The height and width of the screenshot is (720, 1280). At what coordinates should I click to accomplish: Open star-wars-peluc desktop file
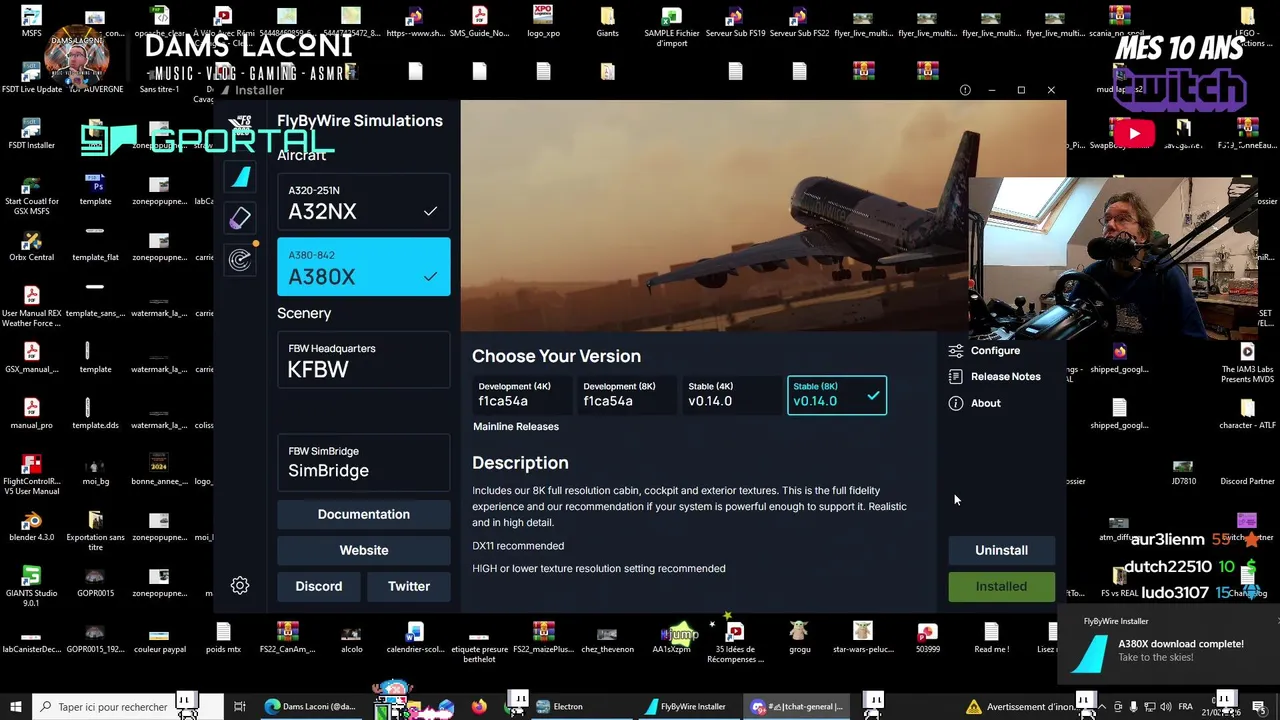point(863,638)
